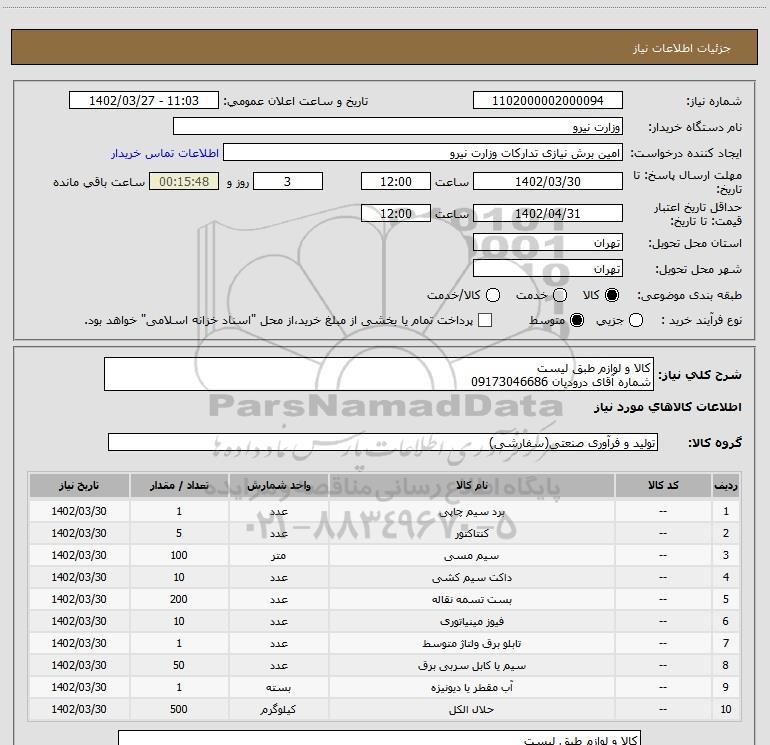The height and width of the screenshot is (745, 770).
Task: Click the general description box کالا و لوازم طبق لیست
Action: [x=379, y=374]
